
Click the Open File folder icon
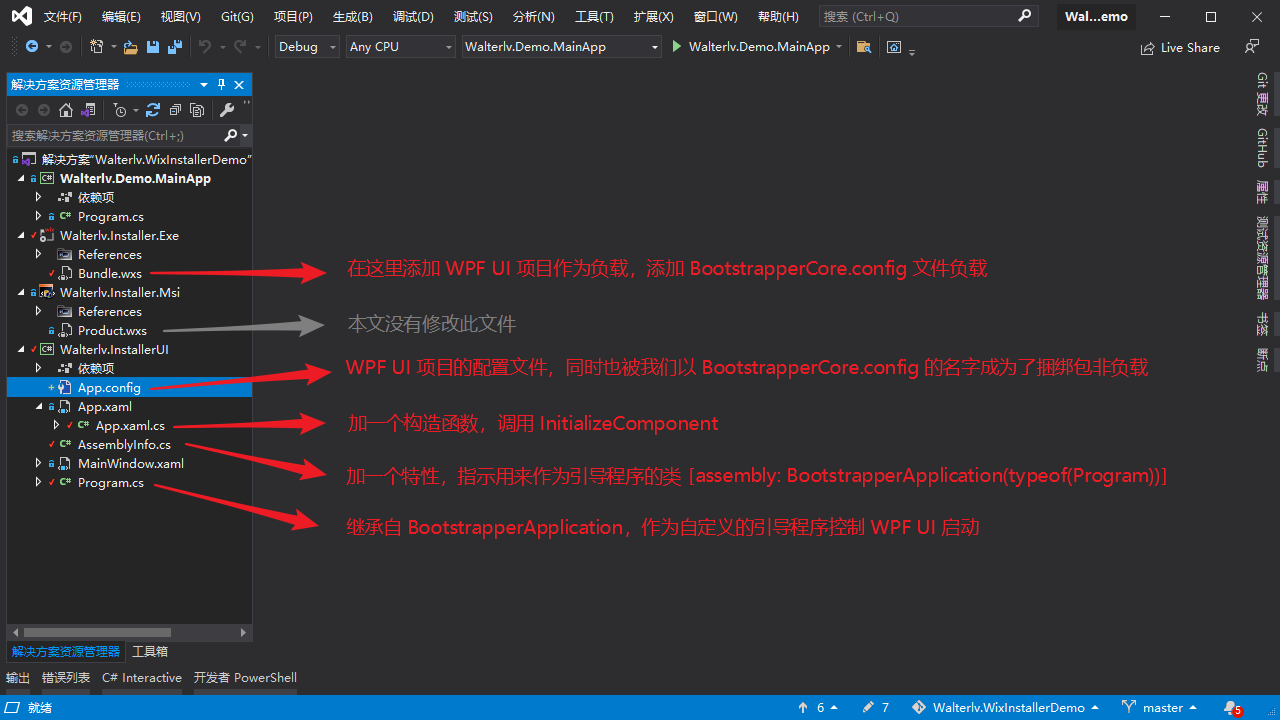point(131,47)
